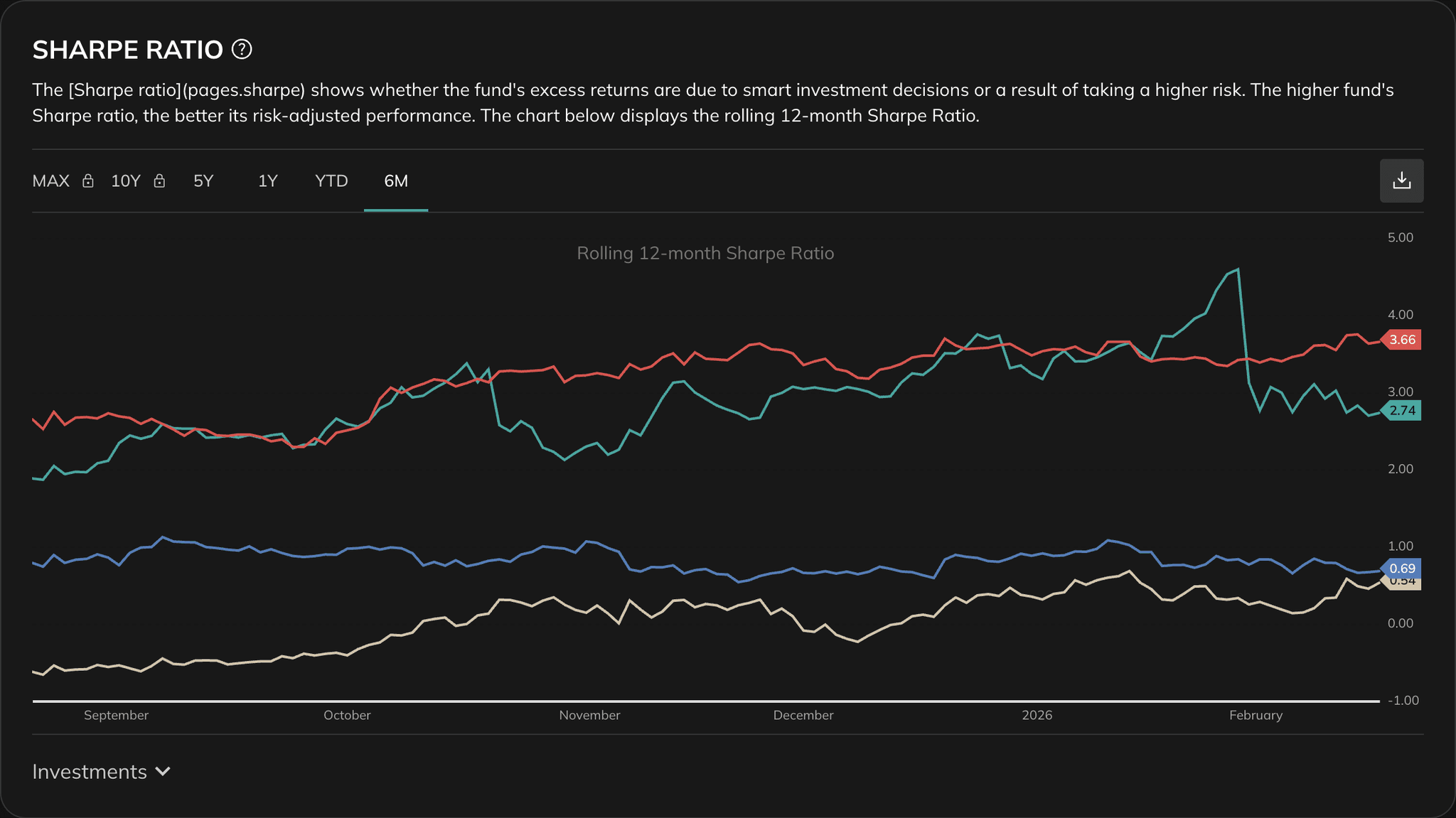Click the blue 0.69 value badge
The width and height of the screenshot is (1456, 818).
(x=1401, y=570)
